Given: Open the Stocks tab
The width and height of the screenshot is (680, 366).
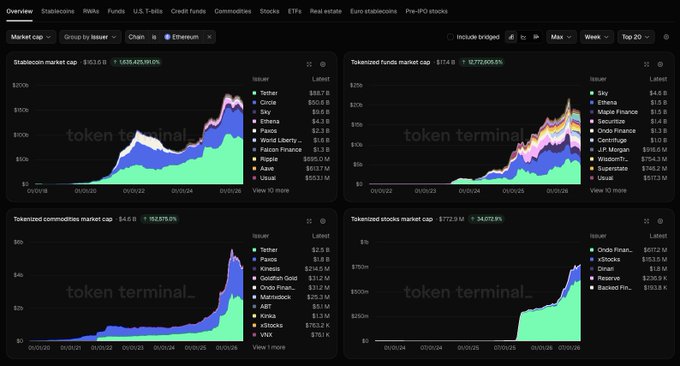Looking at the screenshot, I should click(x=270, y=11).
